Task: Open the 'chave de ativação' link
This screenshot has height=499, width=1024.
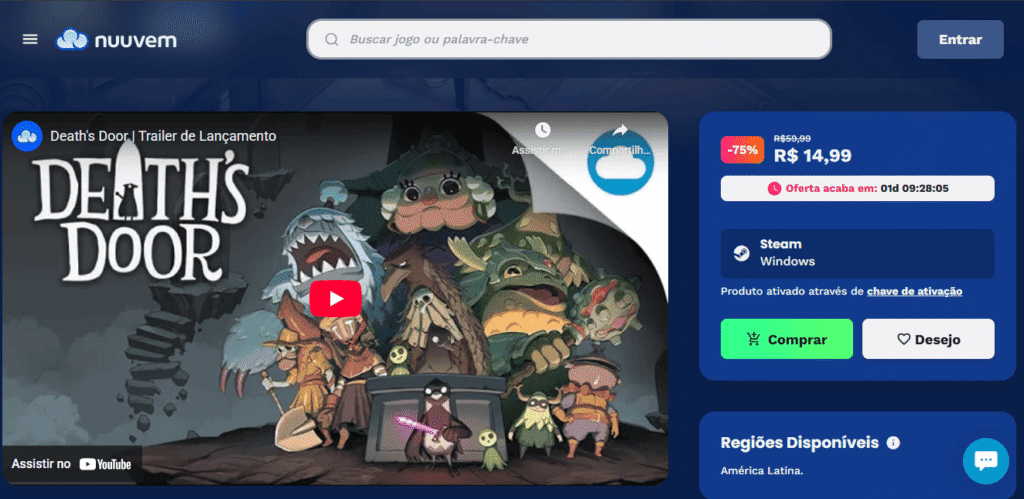Action: [914, 291]
